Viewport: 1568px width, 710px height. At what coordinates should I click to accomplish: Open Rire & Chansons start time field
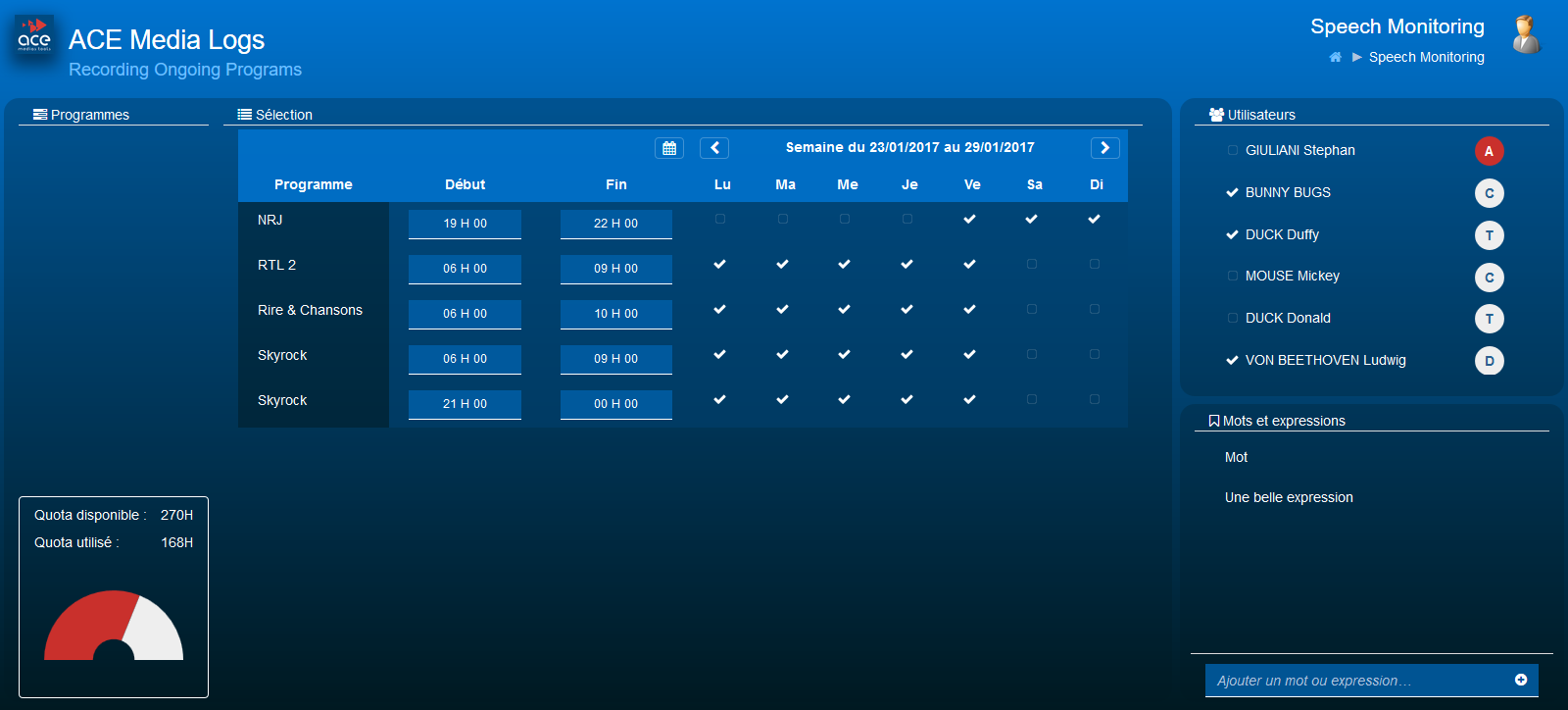click(x=465, y=314)
